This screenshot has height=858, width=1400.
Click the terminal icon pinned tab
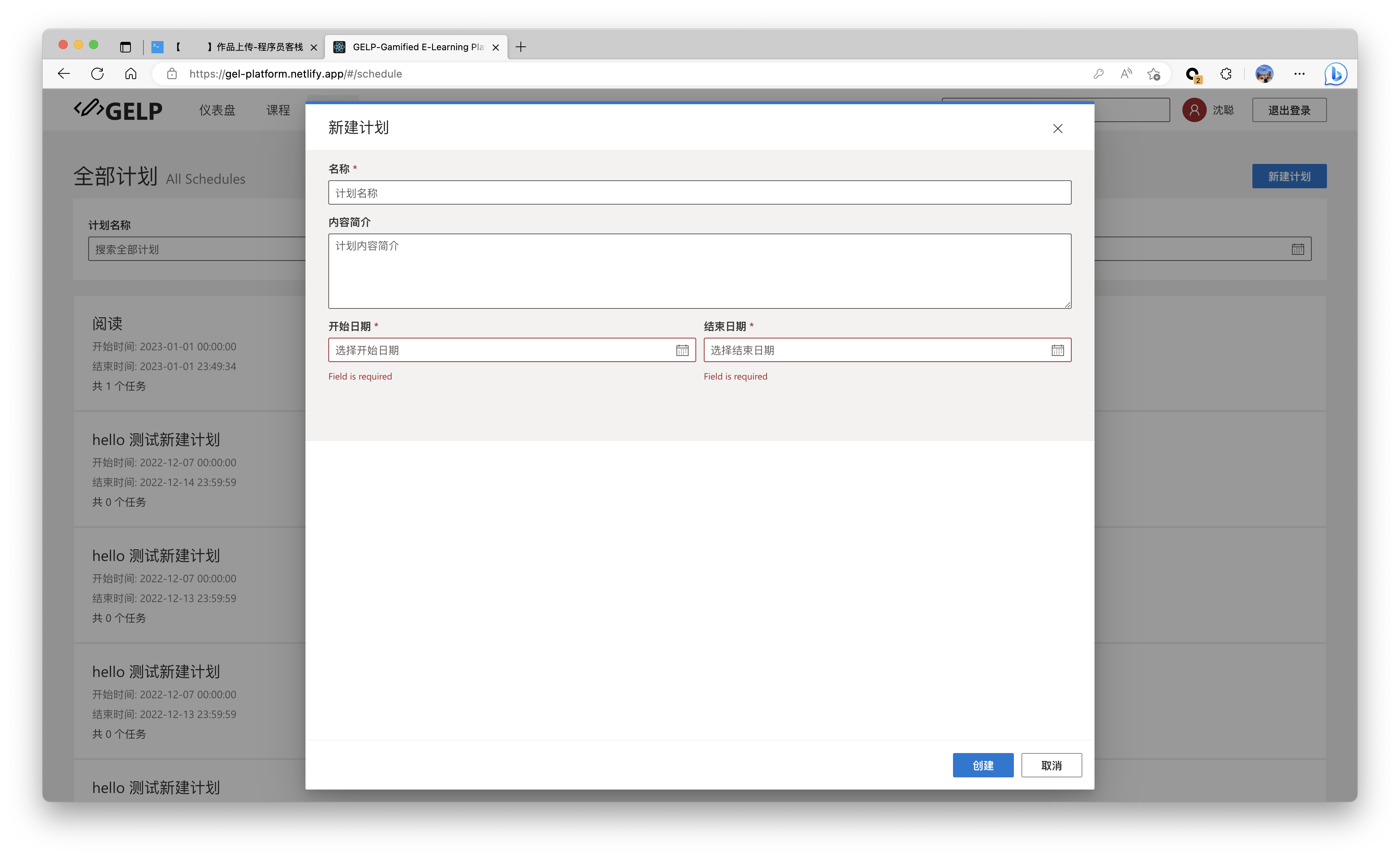tap(157, 47)
